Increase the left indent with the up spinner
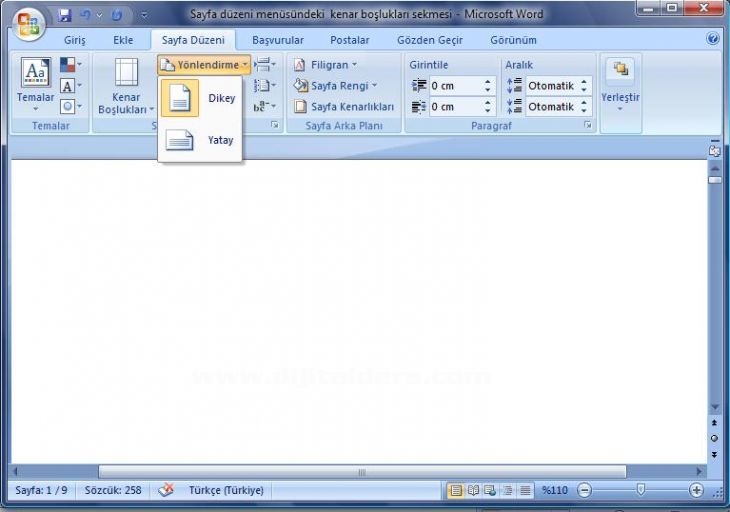 click(487, 82)
